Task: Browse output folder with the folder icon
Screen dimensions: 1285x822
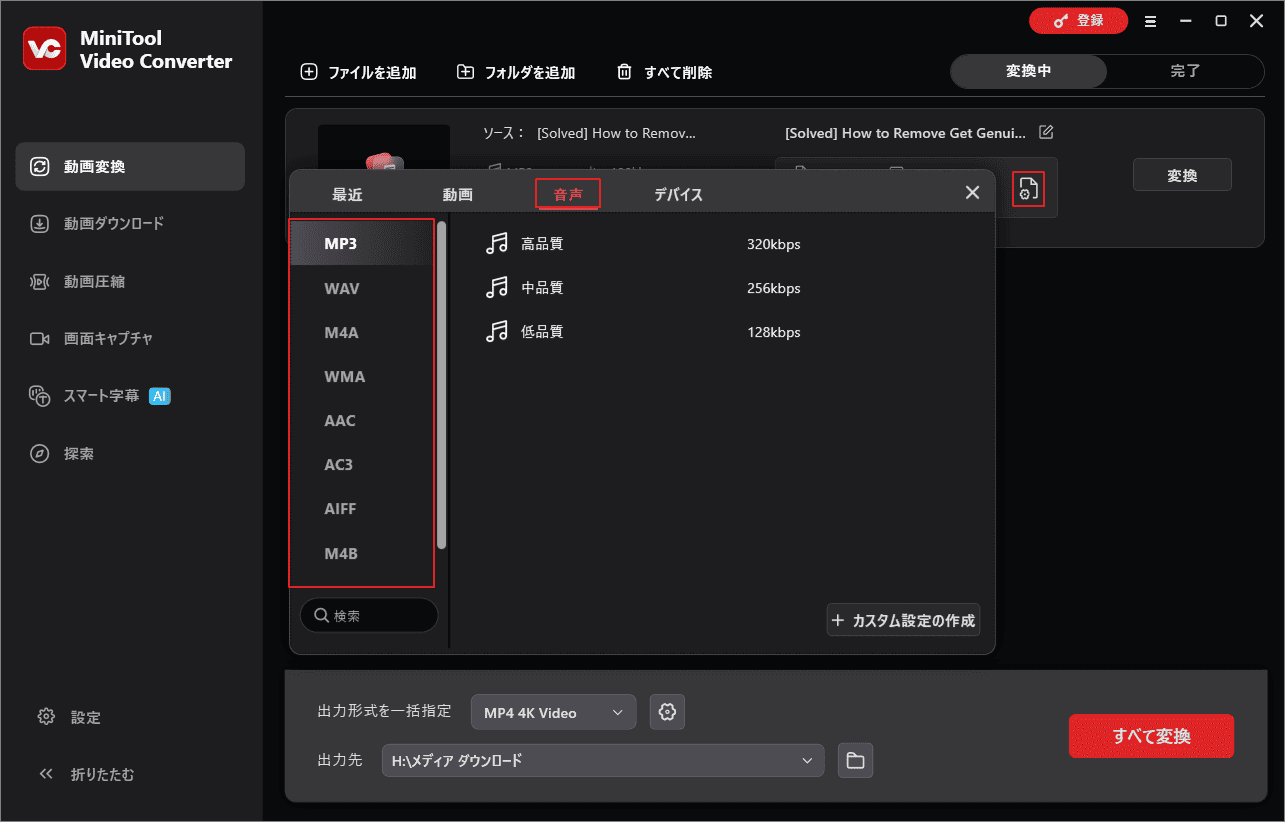Action: (855, 760)
